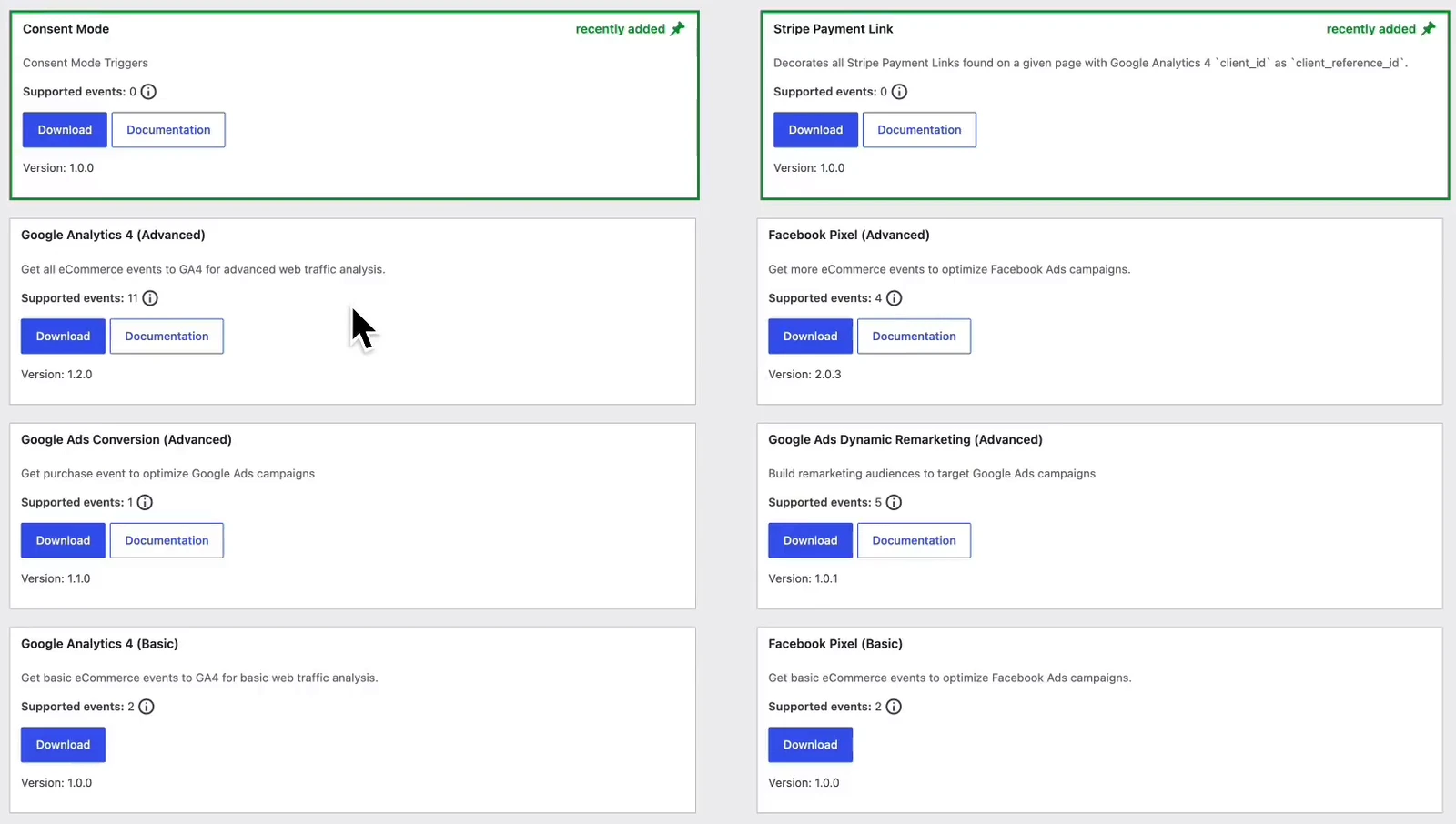Download Google Analytics 4 (Advanced)
Viewport: 1456px width, 824px height.
point(63,337)
